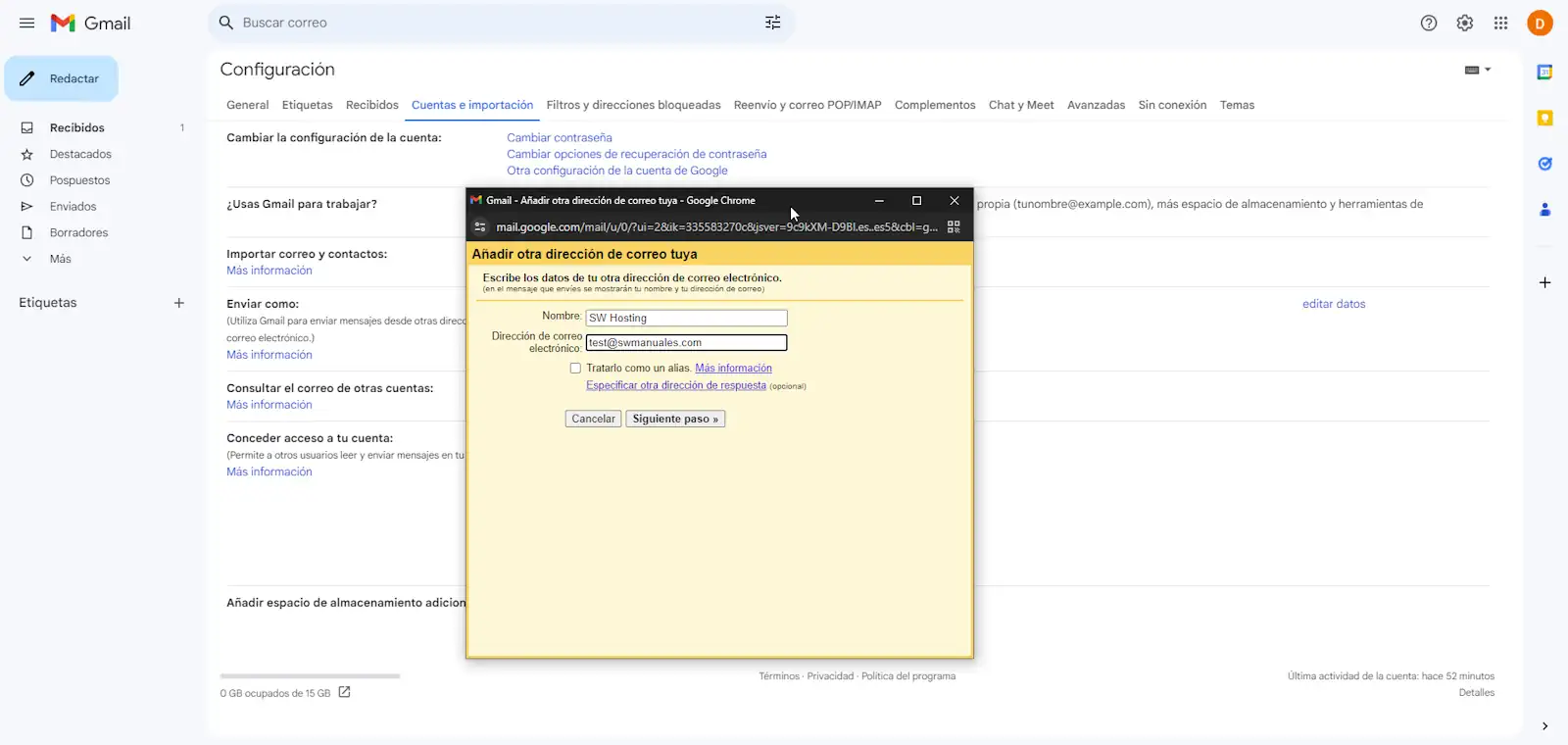The image size is (1568, 745).
Task: Click the Etiquetas sidebar heading
Action: coord(48,303)
